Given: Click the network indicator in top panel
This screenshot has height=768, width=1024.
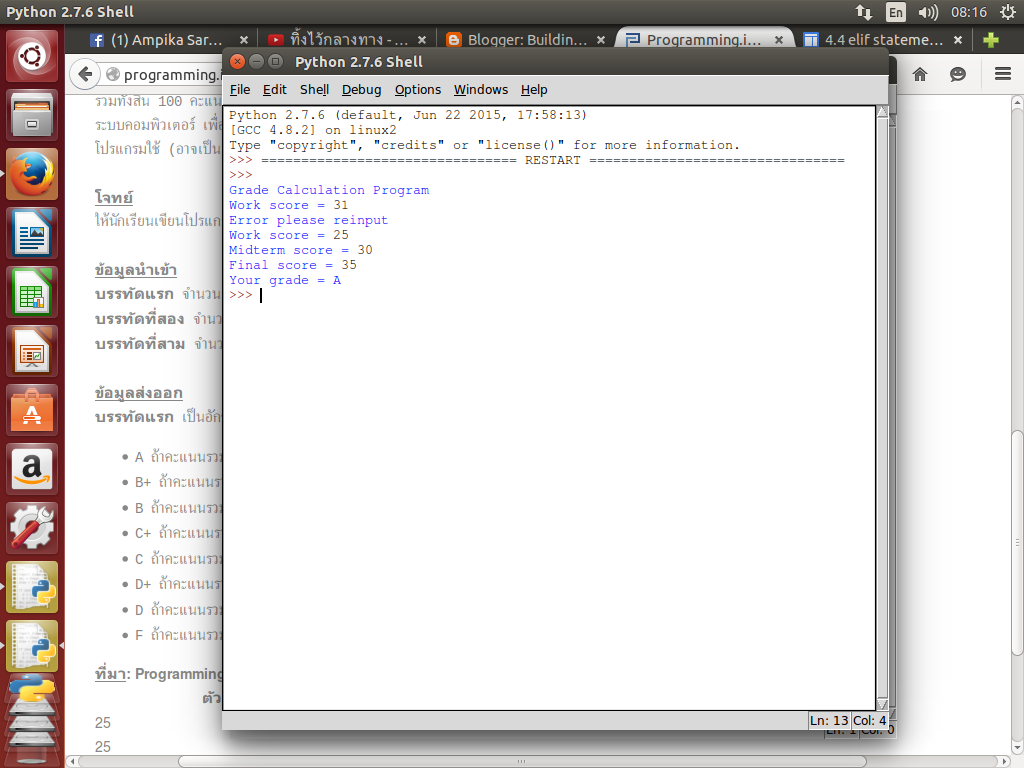Looking at the screenshot, I should (864, 12).
